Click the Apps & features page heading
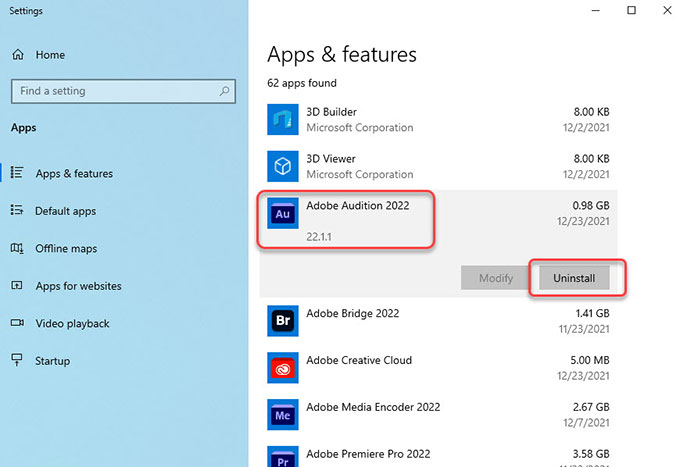 point(342,55)
